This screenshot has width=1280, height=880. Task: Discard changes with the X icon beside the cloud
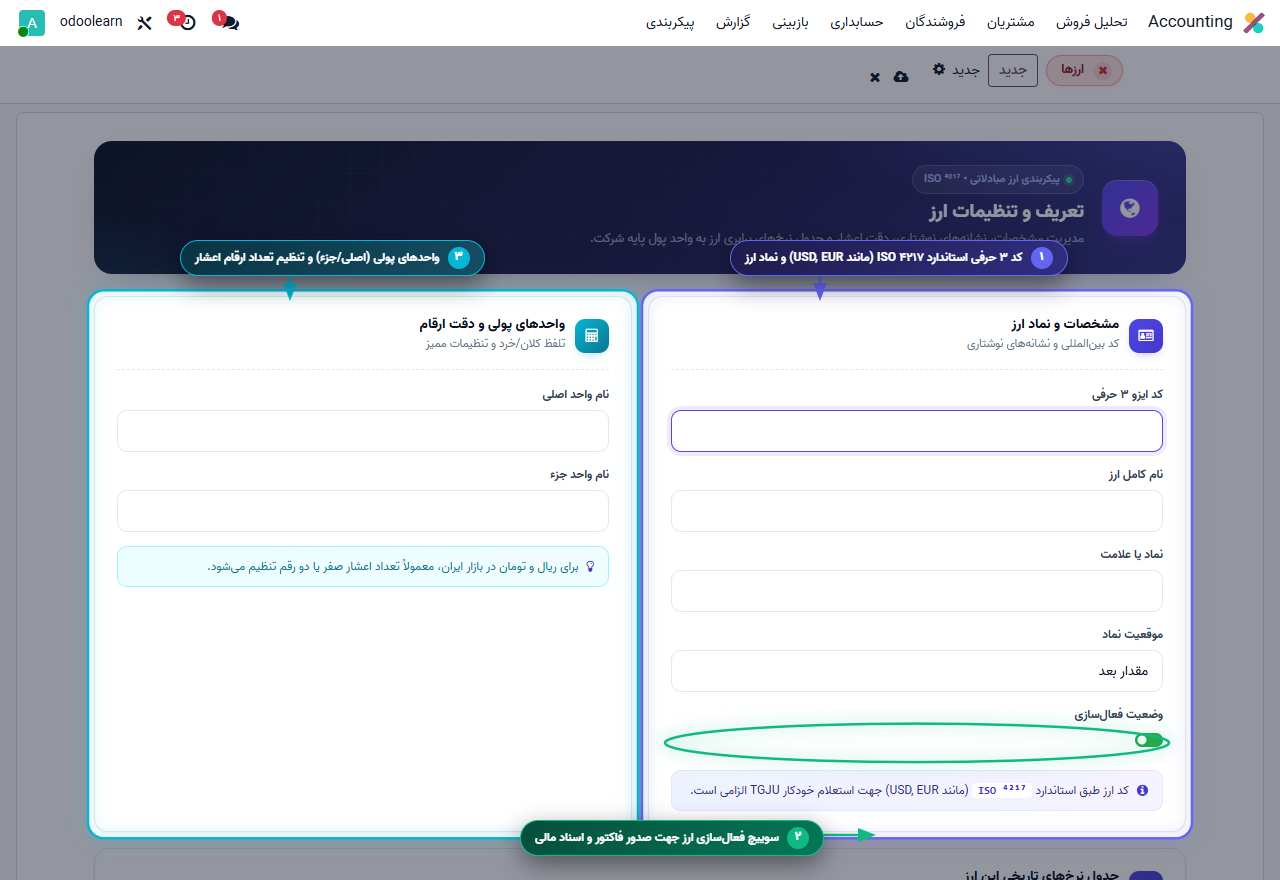[875, 77]
